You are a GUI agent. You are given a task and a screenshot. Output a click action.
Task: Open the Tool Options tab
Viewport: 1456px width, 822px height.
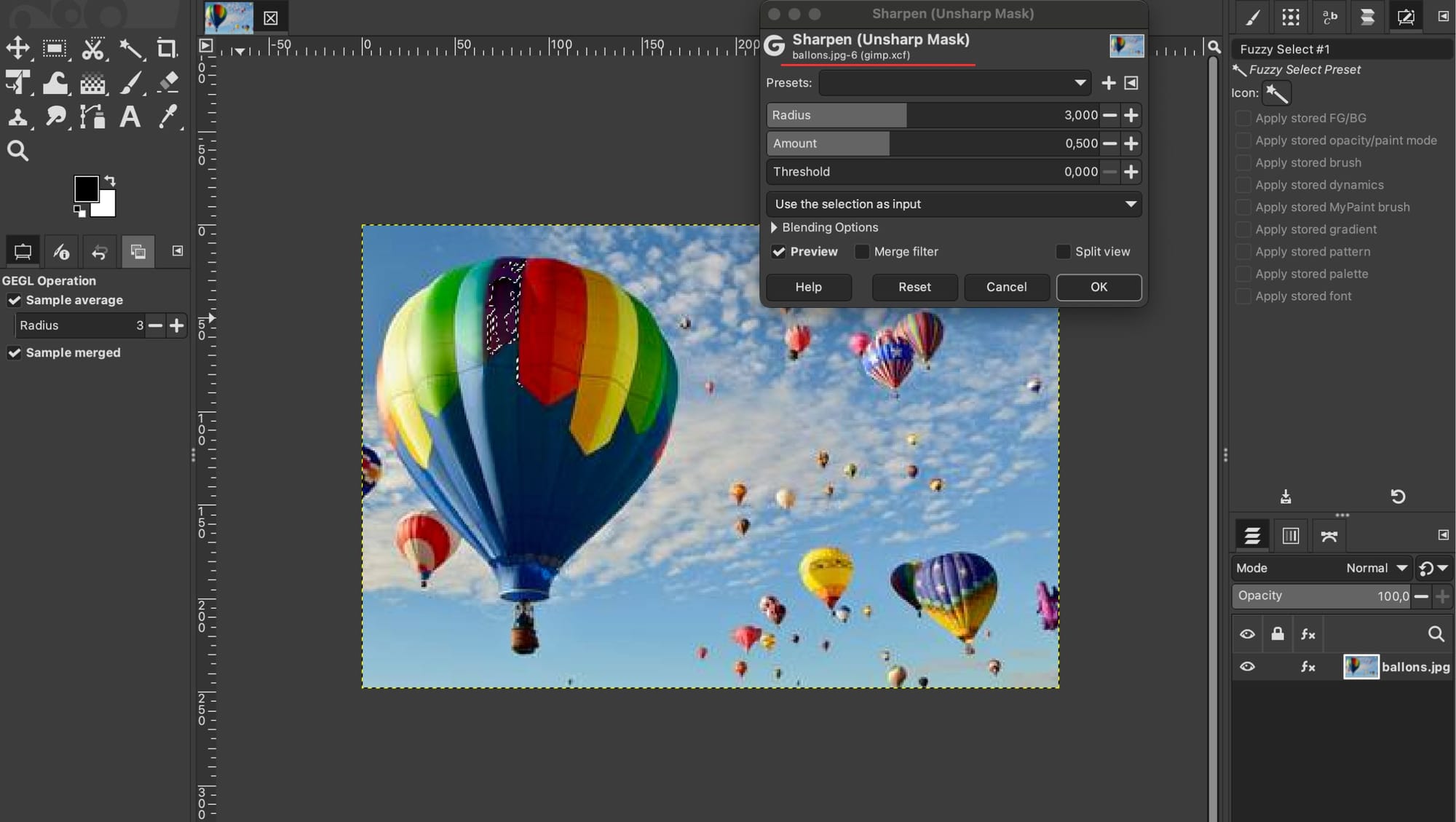pyautogui.click(x=23, y=252)
